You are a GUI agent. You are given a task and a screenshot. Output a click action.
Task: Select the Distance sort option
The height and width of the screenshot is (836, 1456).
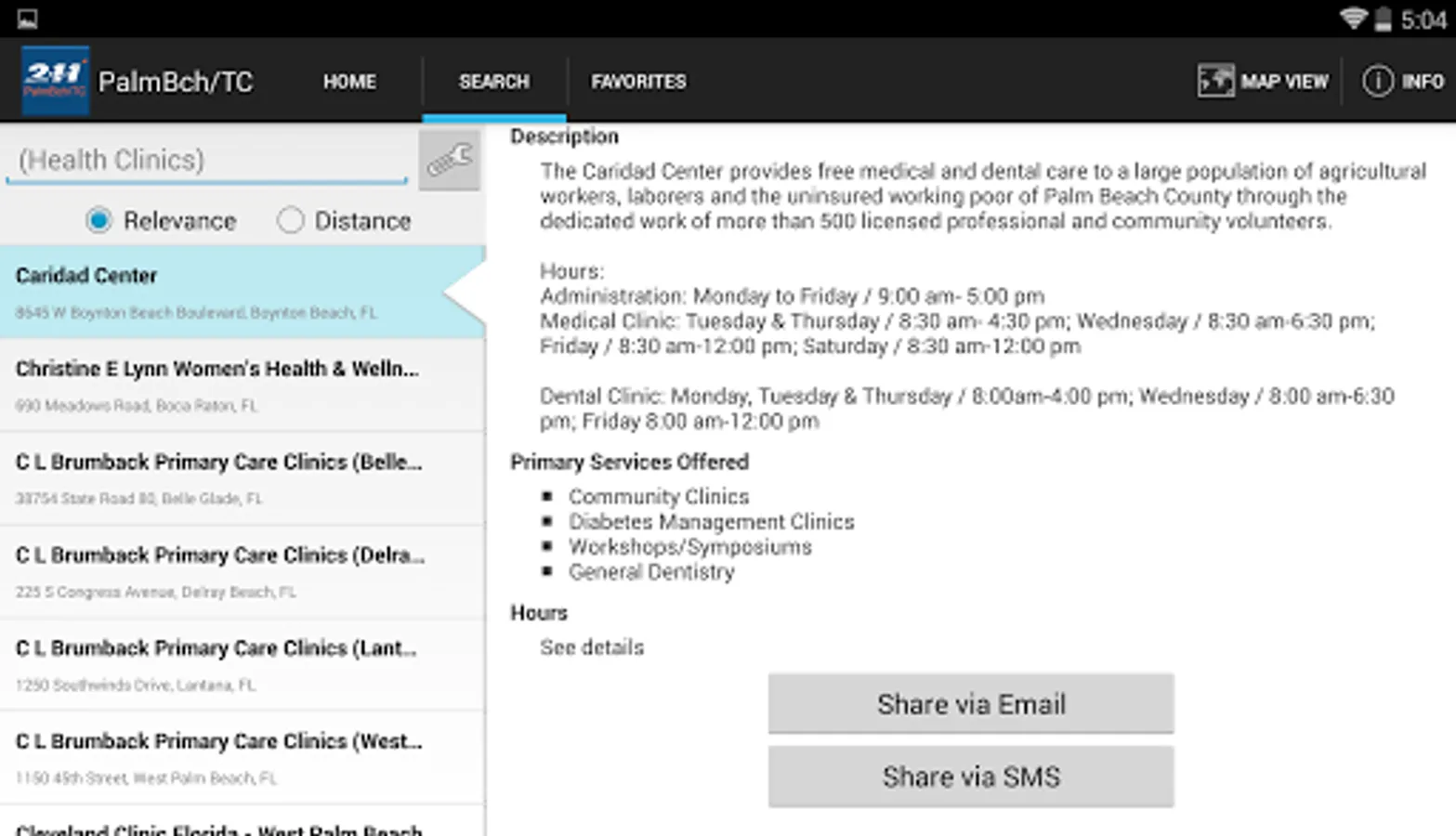(344, 221)
